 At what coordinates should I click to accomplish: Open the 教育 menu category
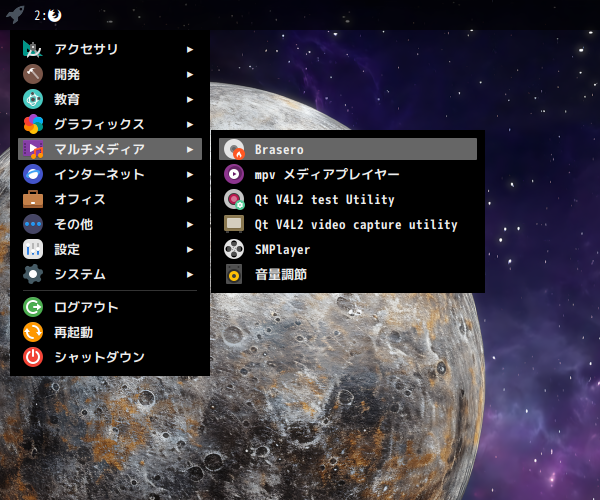[x=110, y=99]
